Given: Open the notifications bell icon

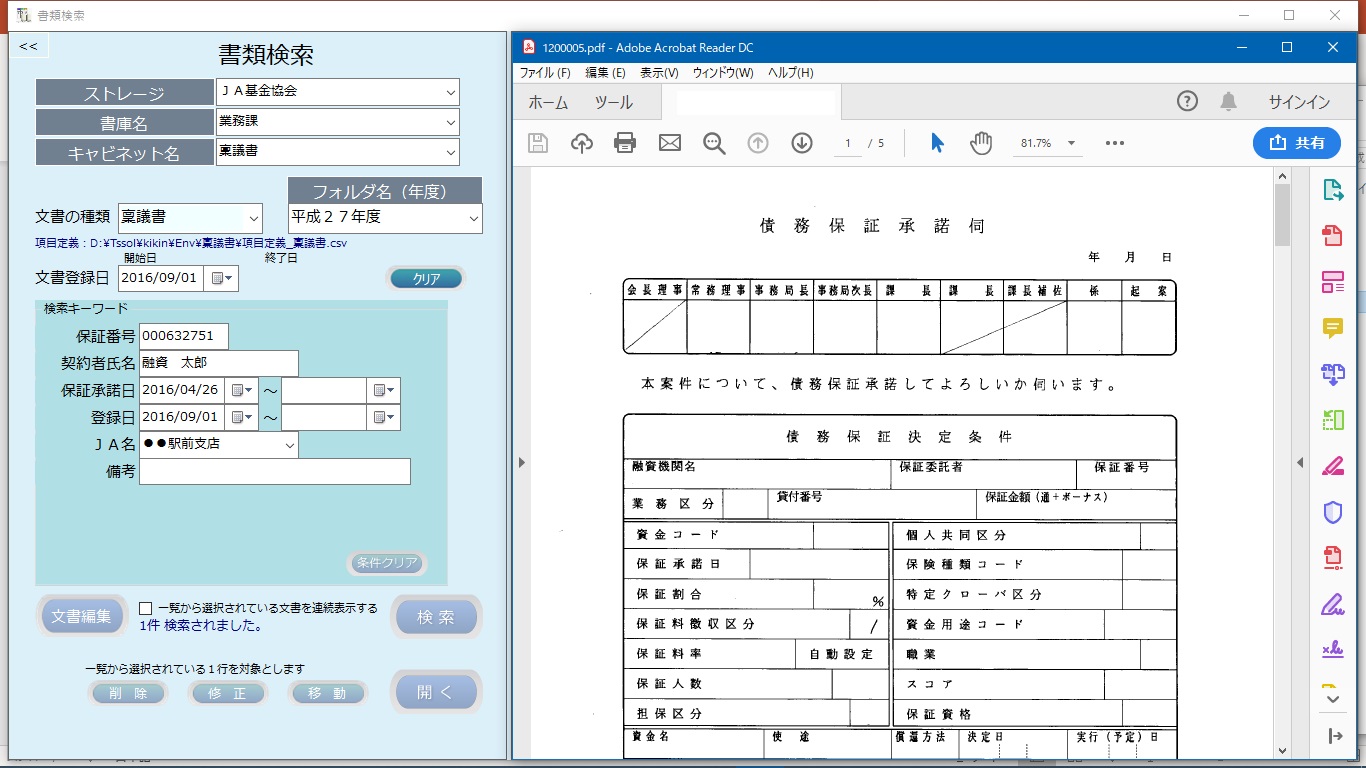Looking at the screenshot, I should click(x=1229, y=101).
